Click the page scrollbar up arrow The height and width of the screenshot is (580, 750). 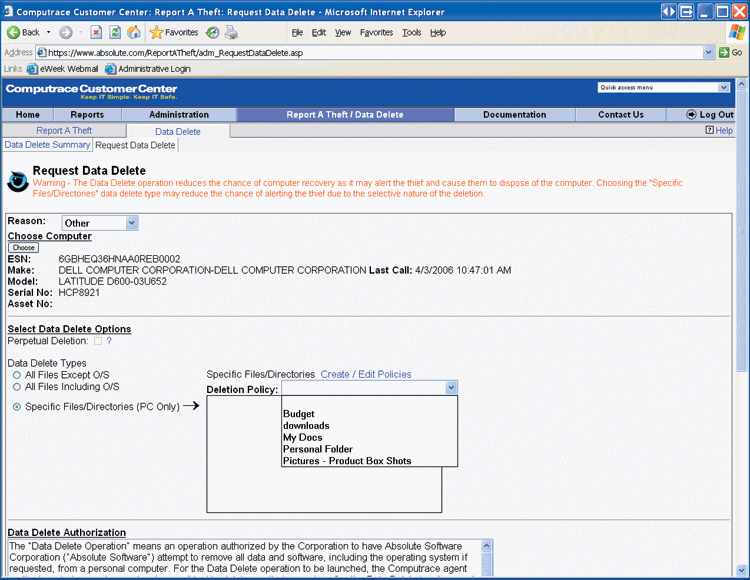742,85
